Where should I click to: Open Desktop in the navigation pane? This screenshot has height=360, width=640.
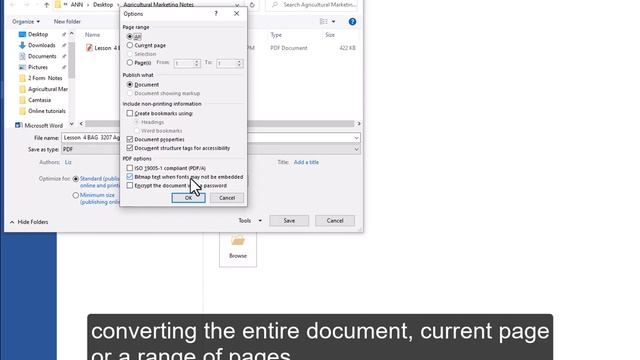(38, 34)
